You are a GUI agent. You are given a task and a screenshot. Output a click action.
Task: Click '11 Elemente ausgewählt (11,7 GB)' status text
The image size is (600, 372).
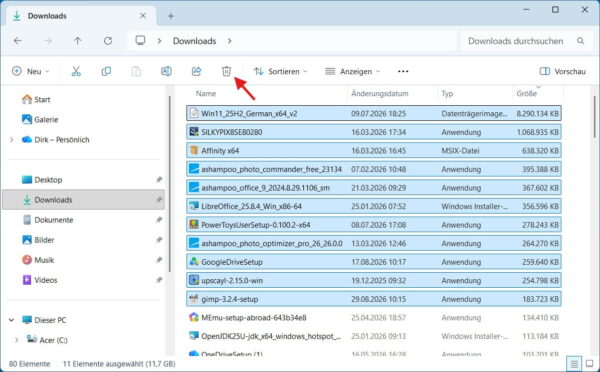pyautogui.click(x=119, y=364)
